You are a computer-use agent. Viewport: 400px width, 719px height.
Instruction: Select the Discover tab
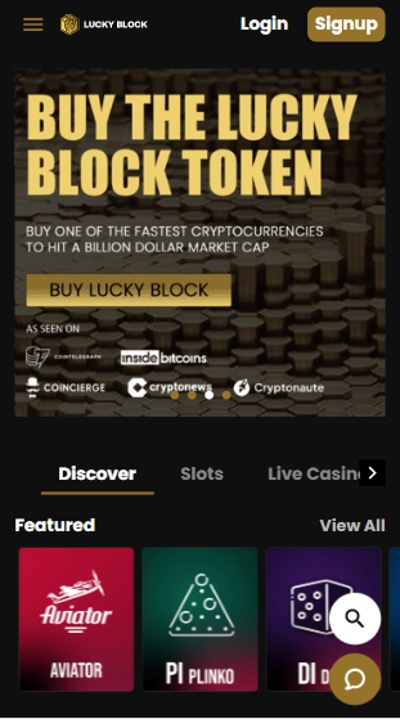tap(97, 474)
